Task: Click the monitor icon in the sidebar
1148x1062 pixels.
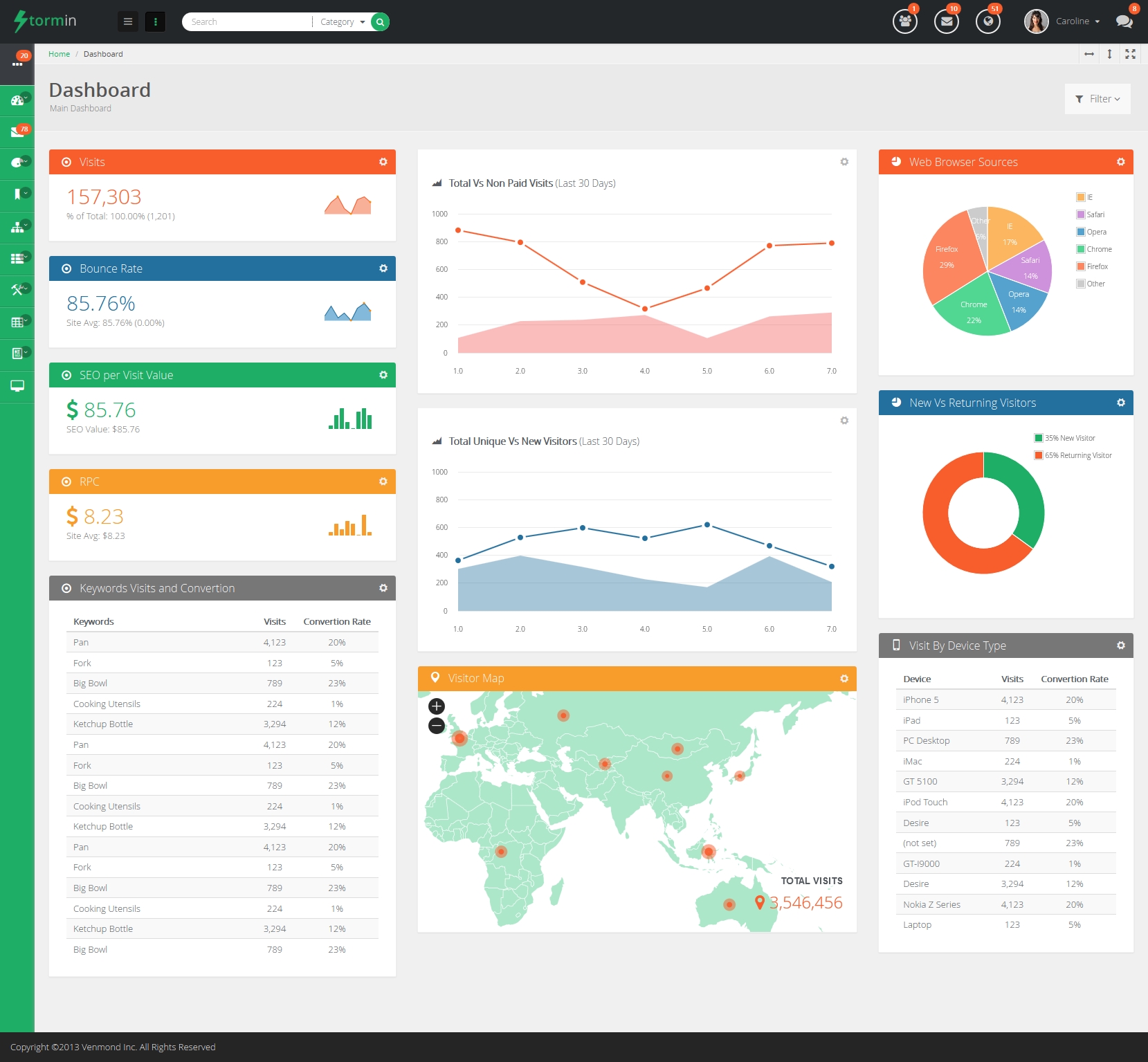Action: (17, 385)
